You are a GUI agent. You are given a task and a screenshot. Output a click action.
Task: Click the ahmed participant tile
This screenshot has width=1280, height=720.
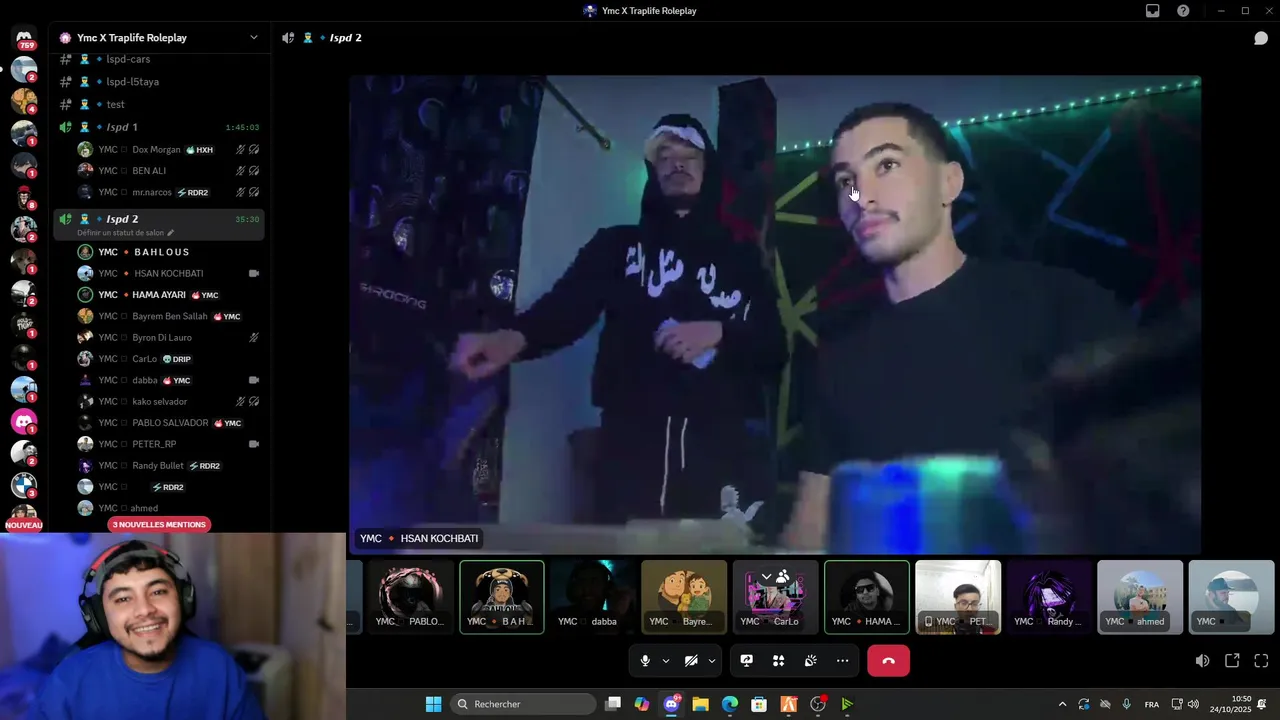tap(1140, 597)
